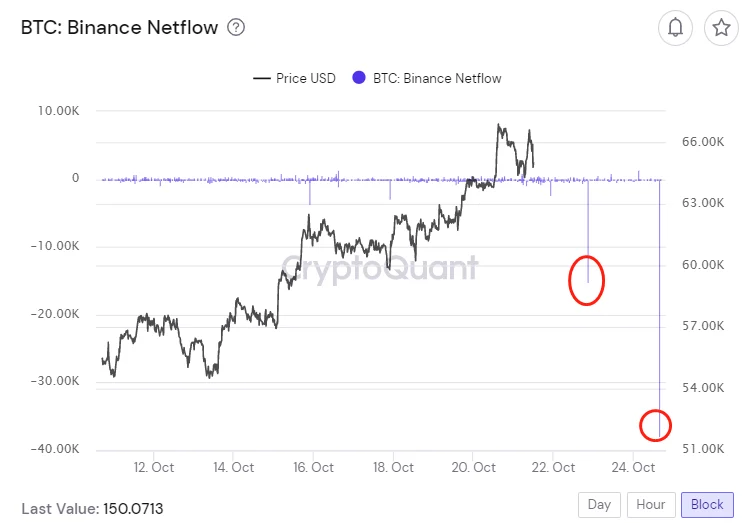Toggle Price USD legend series
755x523 pixels.
pos(295,78)
